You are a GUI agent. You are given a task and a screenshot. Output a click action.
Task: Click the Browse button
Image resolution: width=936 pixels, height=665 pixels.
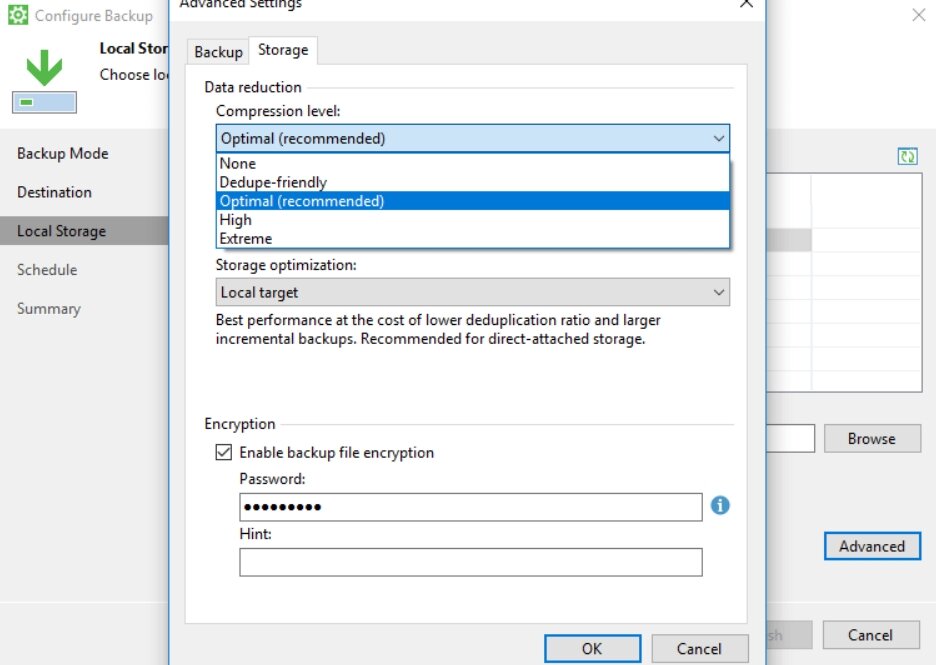point(872,439)
